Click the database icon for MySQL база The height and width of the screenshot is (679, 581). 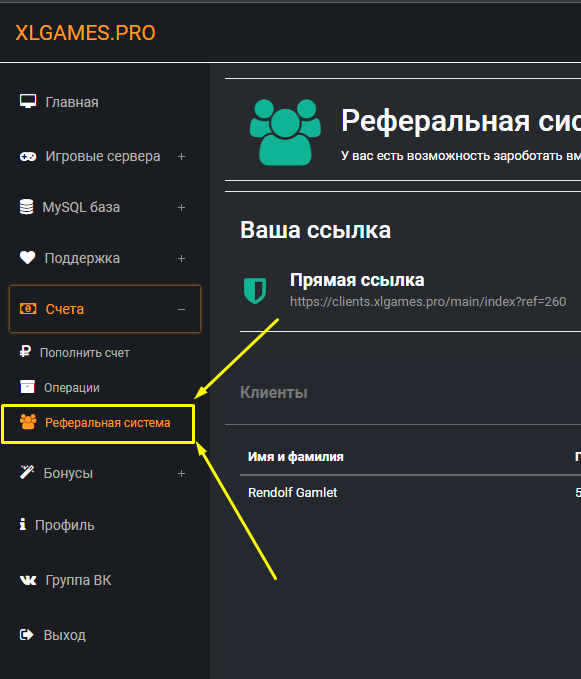(26, 207)
